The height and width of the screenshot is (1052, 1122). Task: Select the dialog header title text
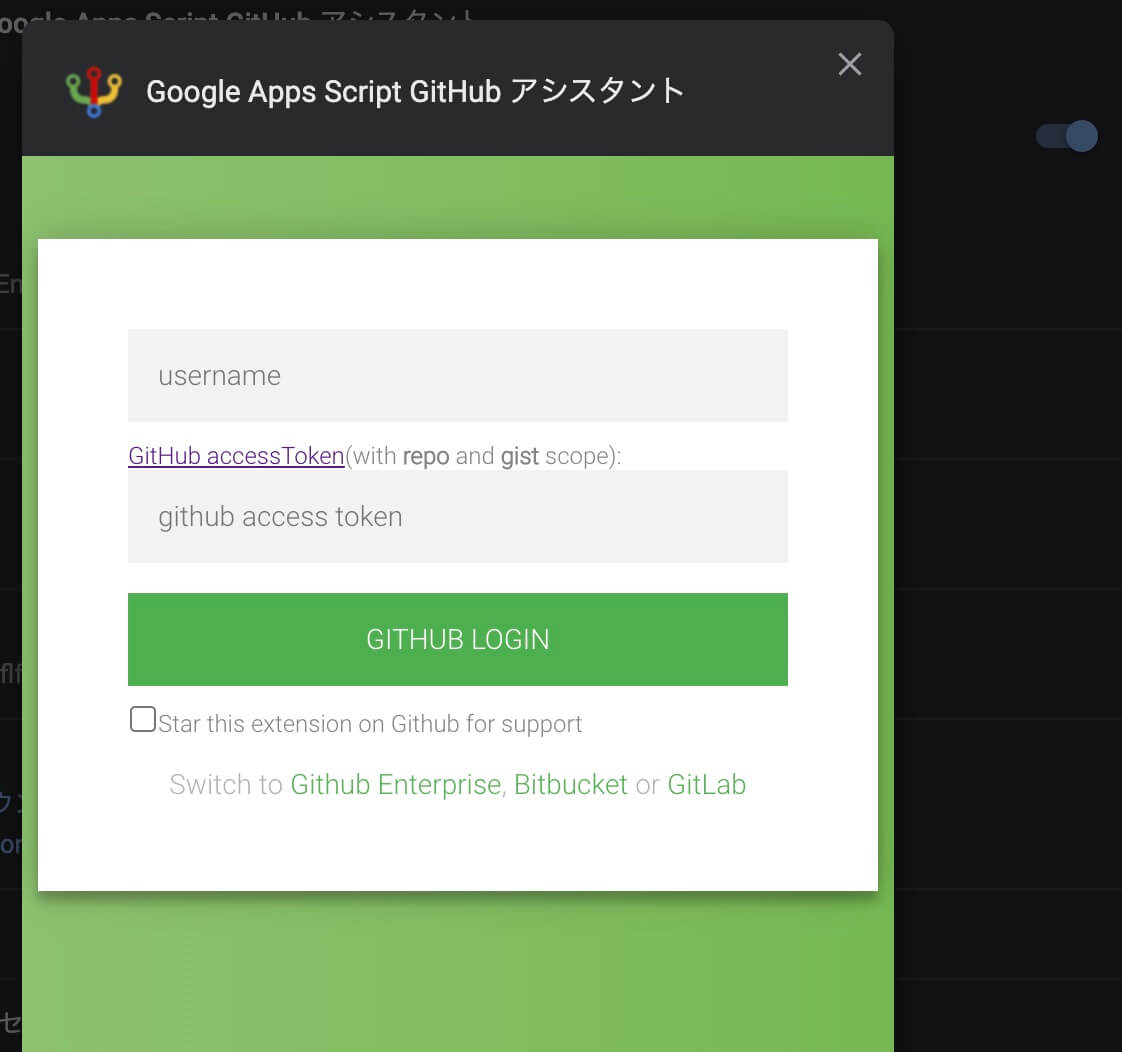tap(415, 92)
